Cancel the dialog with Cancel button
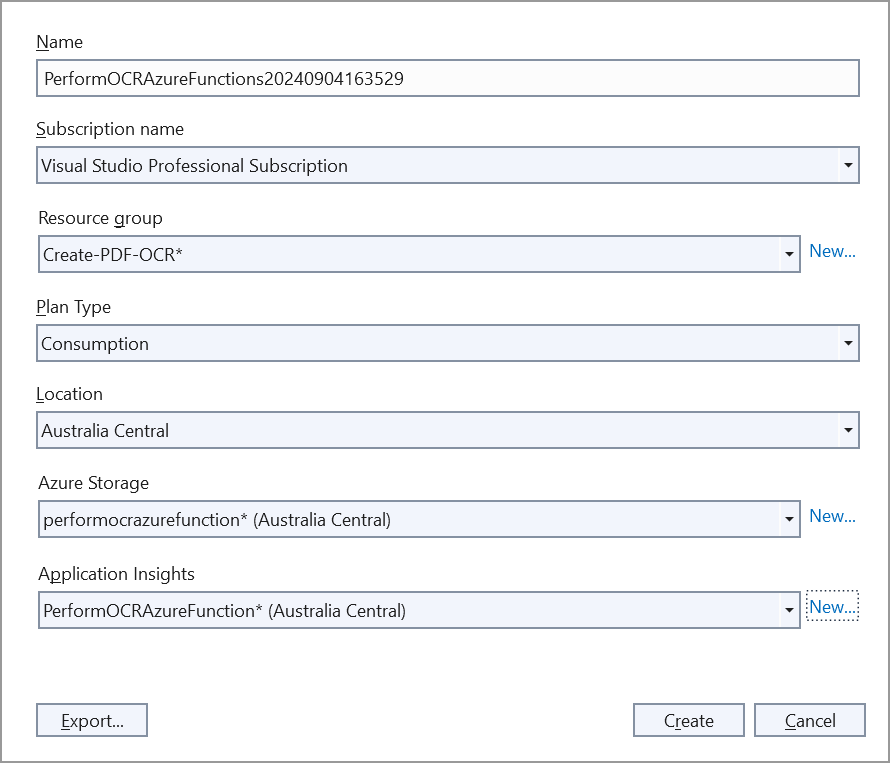Image resolution: width=890 pixels, height=763 pixels. (x=809, y=721)
